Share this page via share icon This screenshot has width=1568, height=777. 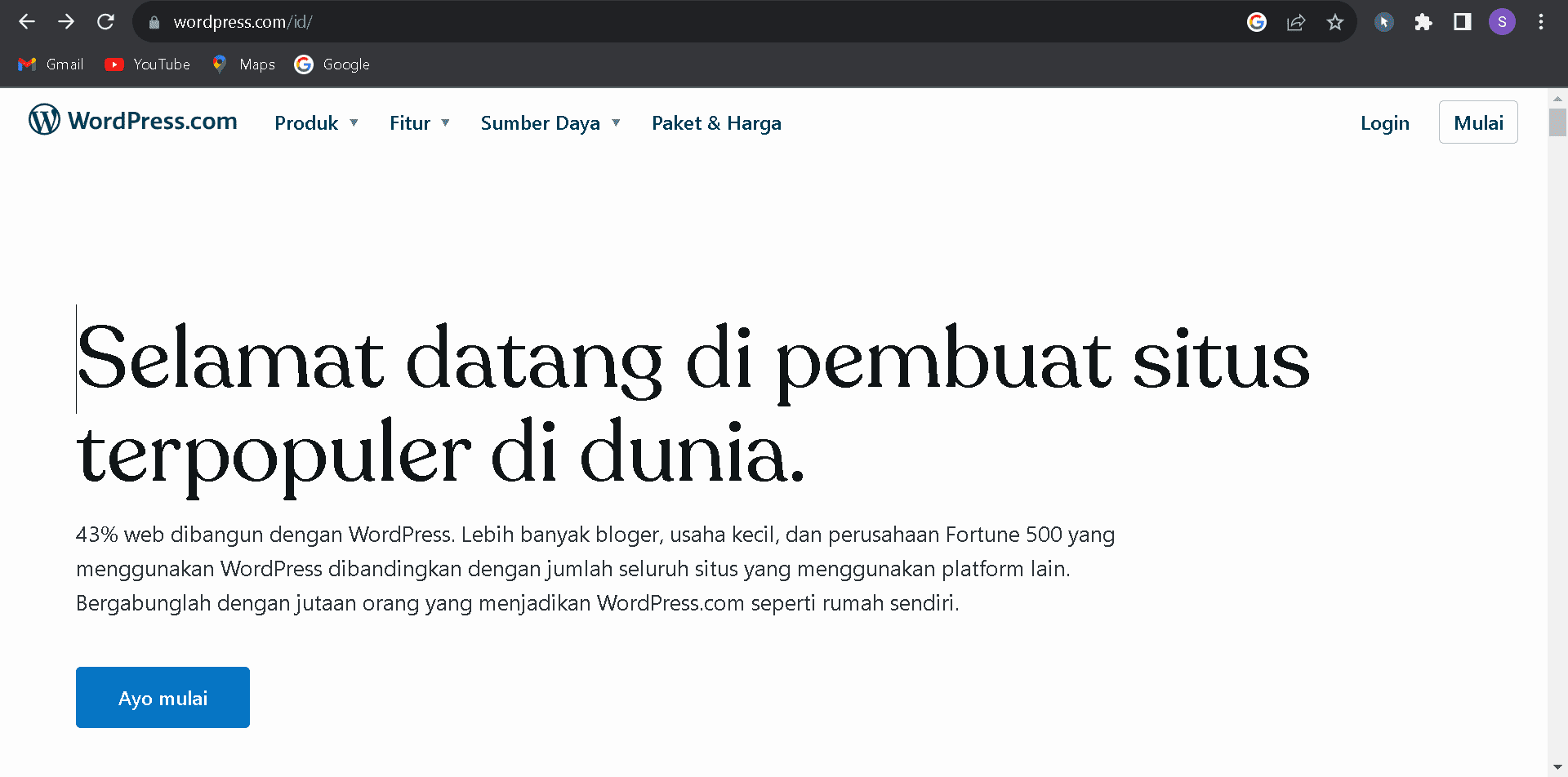[x=1296, y=22]
